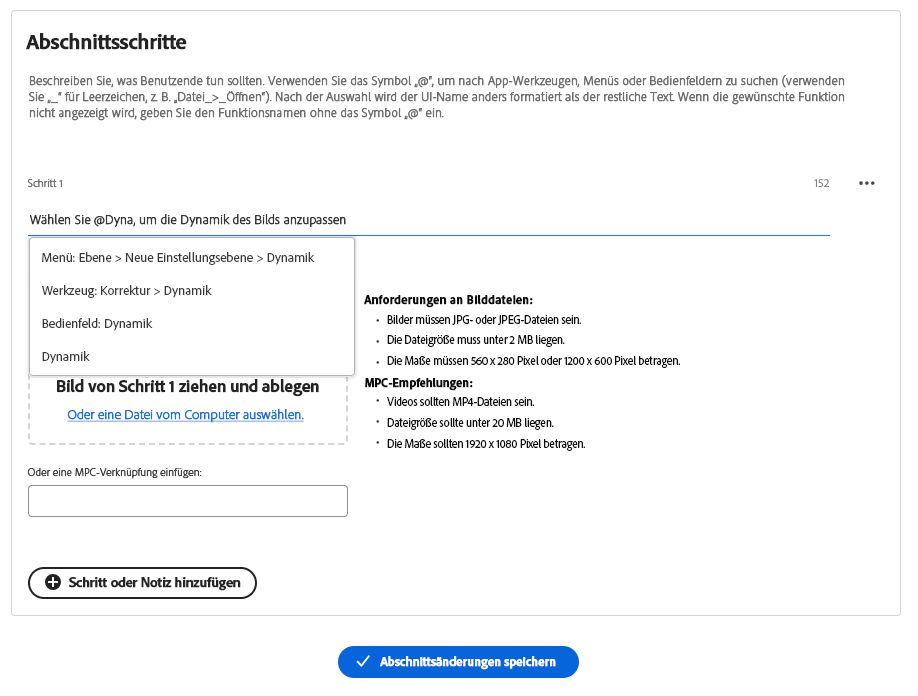Focus the MPC-Verknüpfung input box

pos(188,501)
